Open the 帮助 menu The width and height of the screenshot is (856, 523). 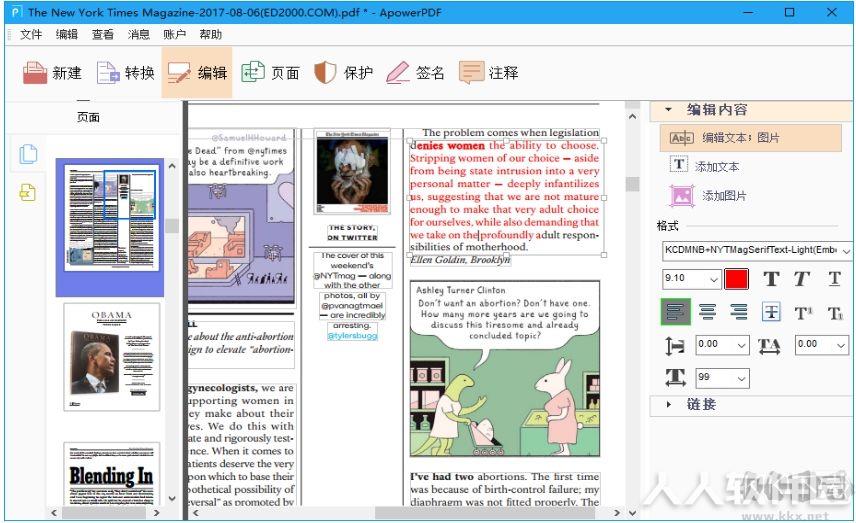(x=211, y=34)
